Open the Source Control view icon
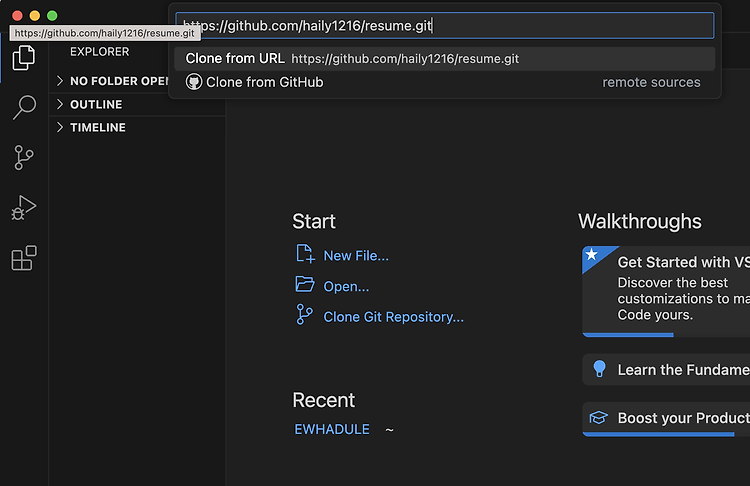 23,157
